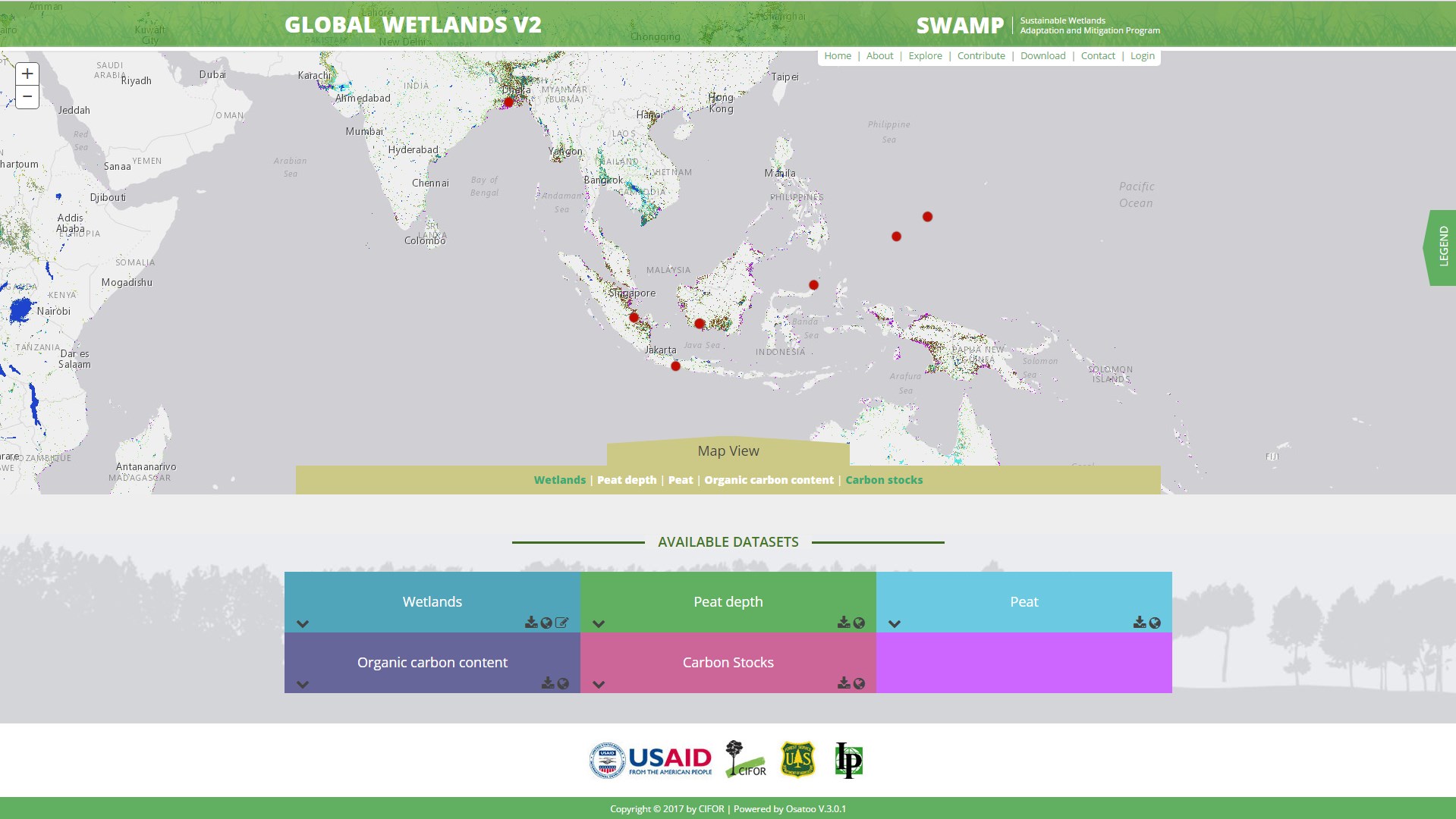Click the Peat depth dataset title
Image resolution: width=1456 pixels, height=819 pixels.
point(728,602)
